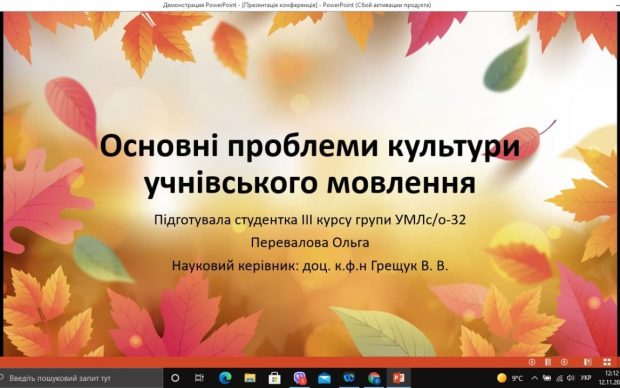The image size is (620, 388).
Task: Open Viber from the taskbar
Action: (x=300, y=378)
